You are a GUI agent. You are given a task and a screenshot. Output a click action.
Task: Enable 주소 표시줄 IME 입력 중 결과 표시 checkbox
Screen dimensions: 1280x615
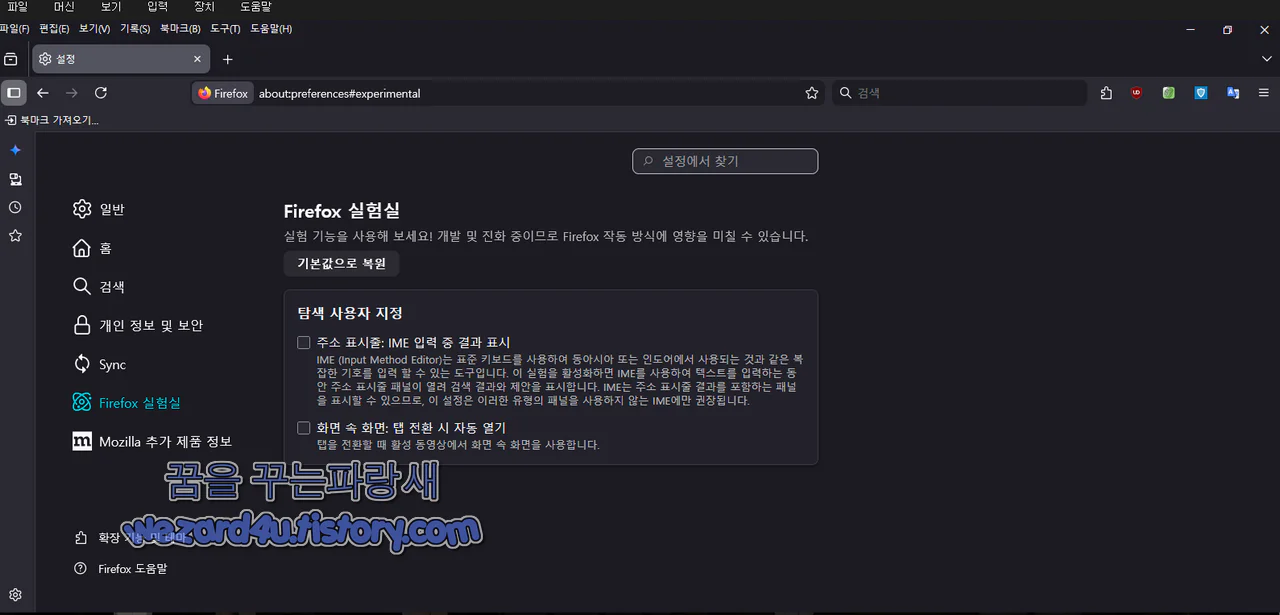304,342
